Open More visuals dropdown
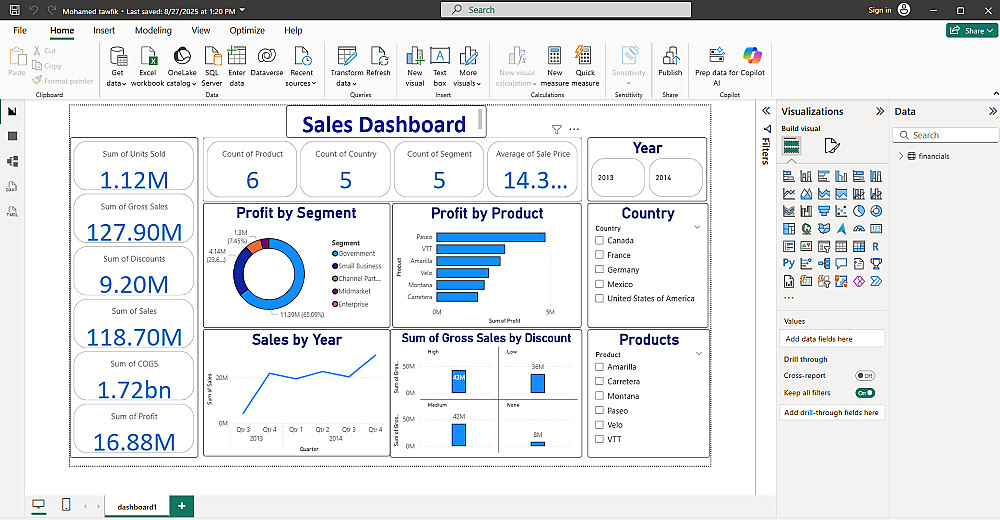1000x520 pixels. point(467,66)
